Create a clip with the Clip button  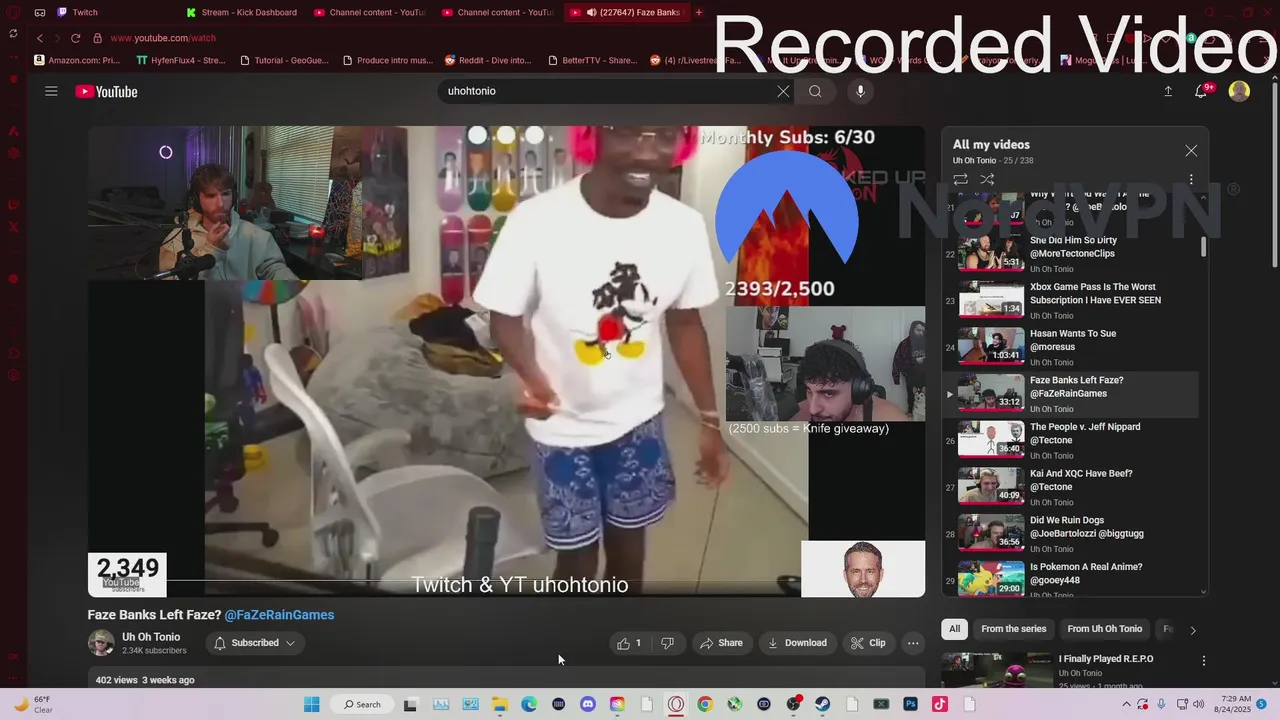[868, 643]
